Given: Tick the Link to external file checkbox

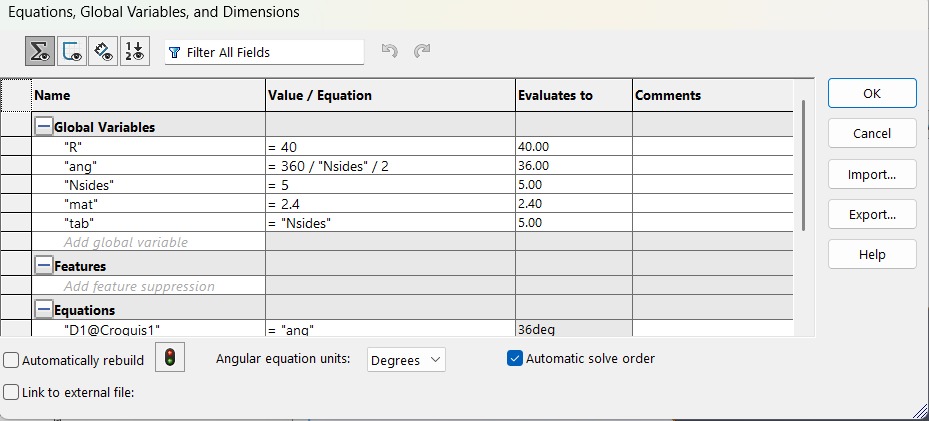Looking at the screenshot, I should 12,392.
